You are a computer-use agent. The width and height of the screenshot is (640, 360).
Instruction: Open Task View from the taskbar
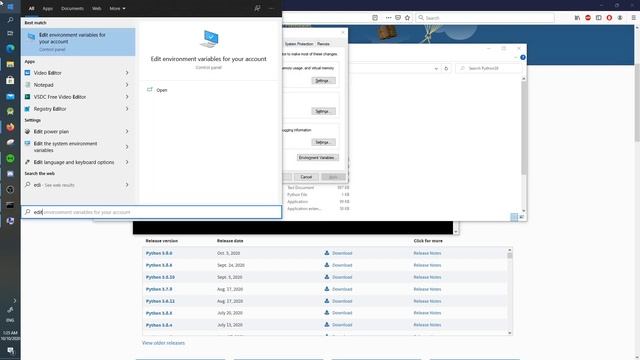[x=10, y=33]
